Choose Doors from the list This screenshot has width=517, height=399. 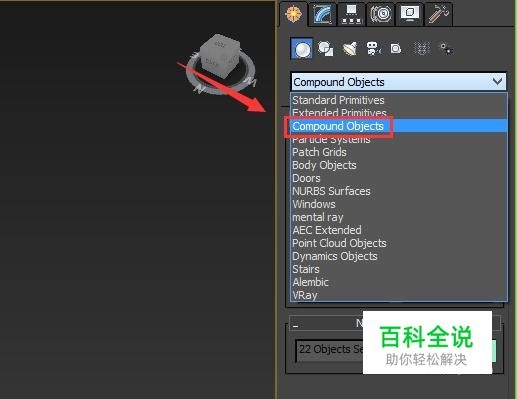pyautogui.click(x=399, y=178)
